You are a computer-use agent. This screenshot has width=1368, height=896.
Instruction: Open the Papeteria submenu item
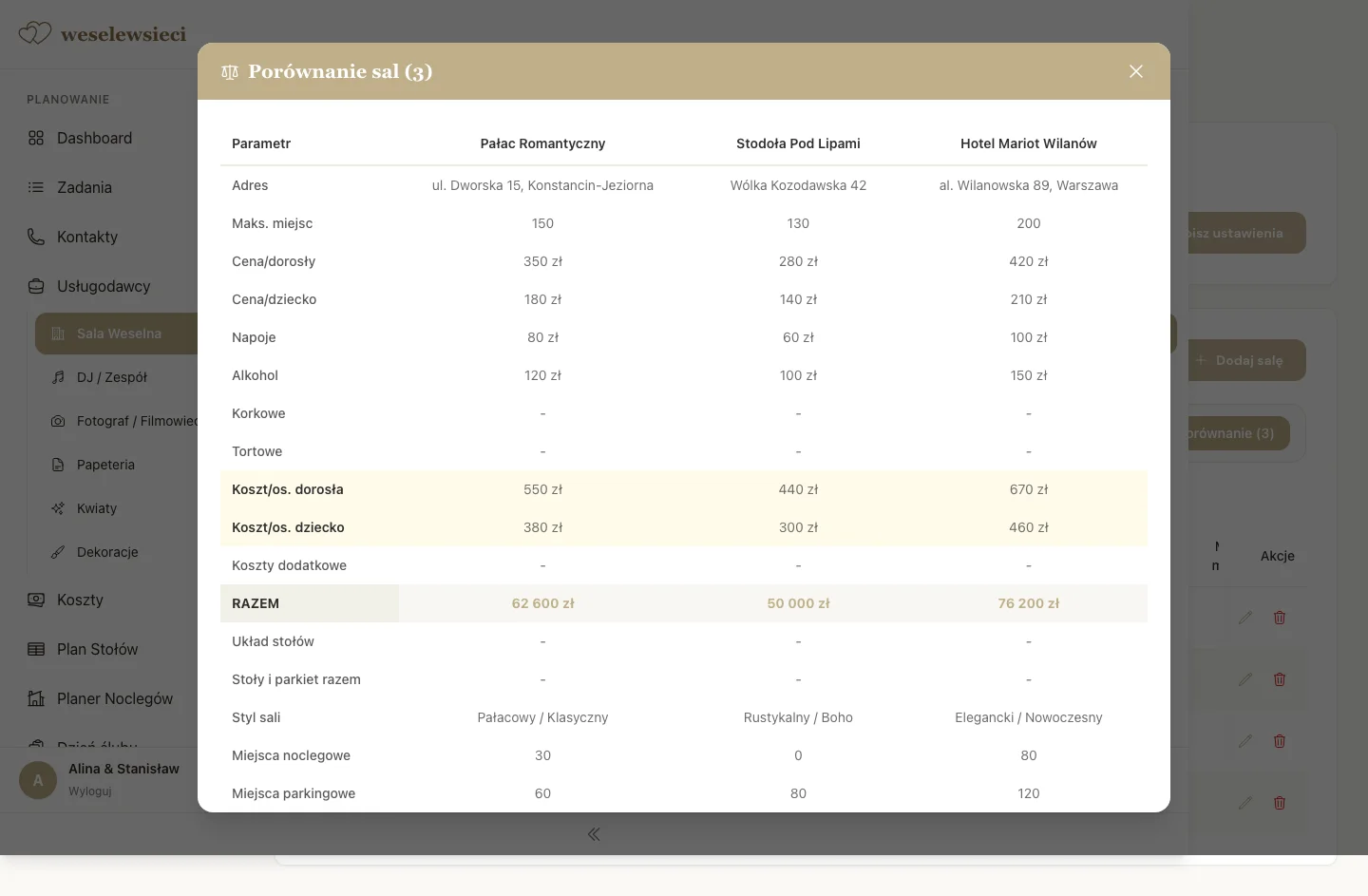point(105,465)
